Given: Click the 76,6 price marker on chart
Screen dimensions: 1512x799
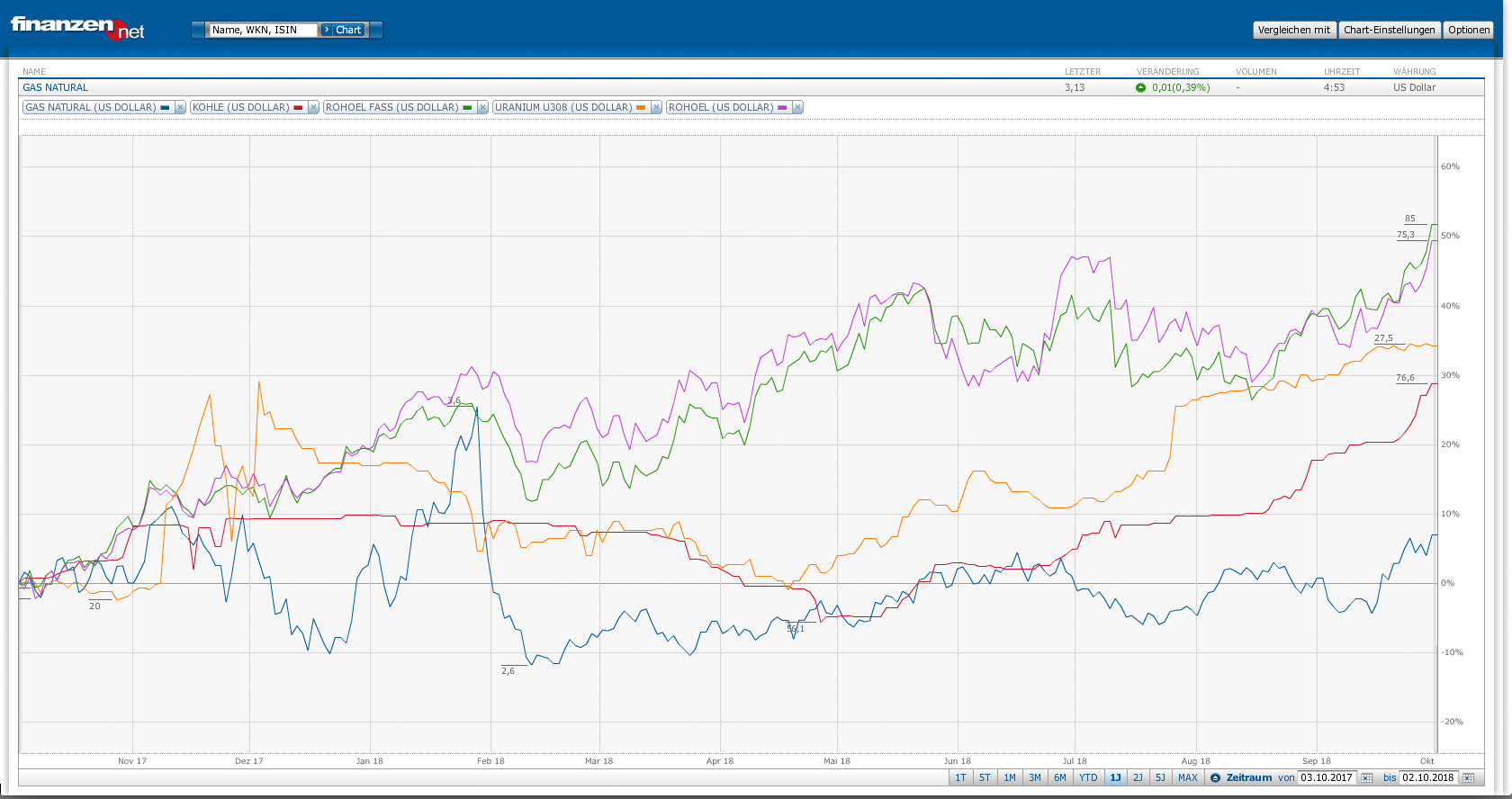Looking at the screenshot, I should pos(1406,378).
